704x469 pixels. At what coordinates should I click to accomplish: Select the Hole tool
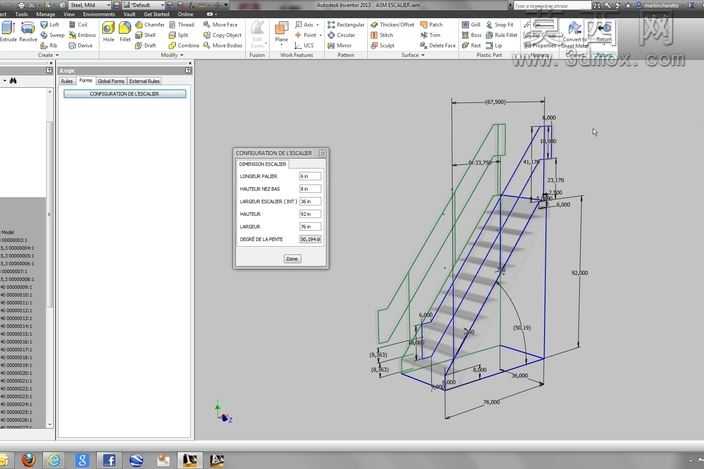[108, 31]
